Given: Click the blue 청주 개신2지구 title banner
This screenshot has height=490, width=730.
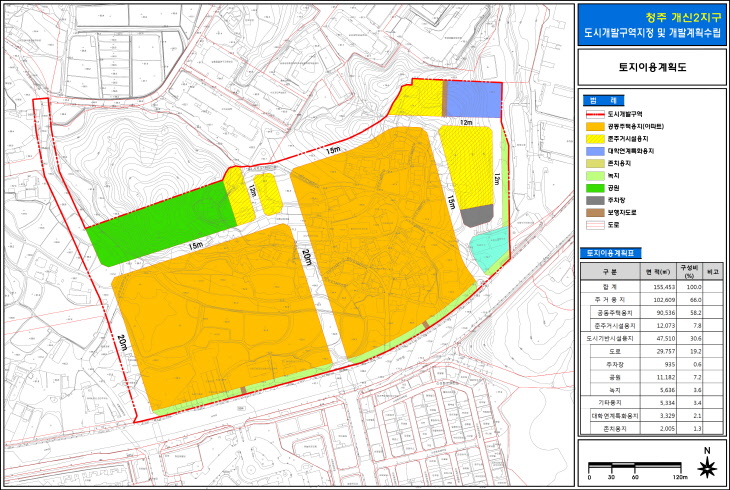Looking at the screenshot, I should (652, 25).
